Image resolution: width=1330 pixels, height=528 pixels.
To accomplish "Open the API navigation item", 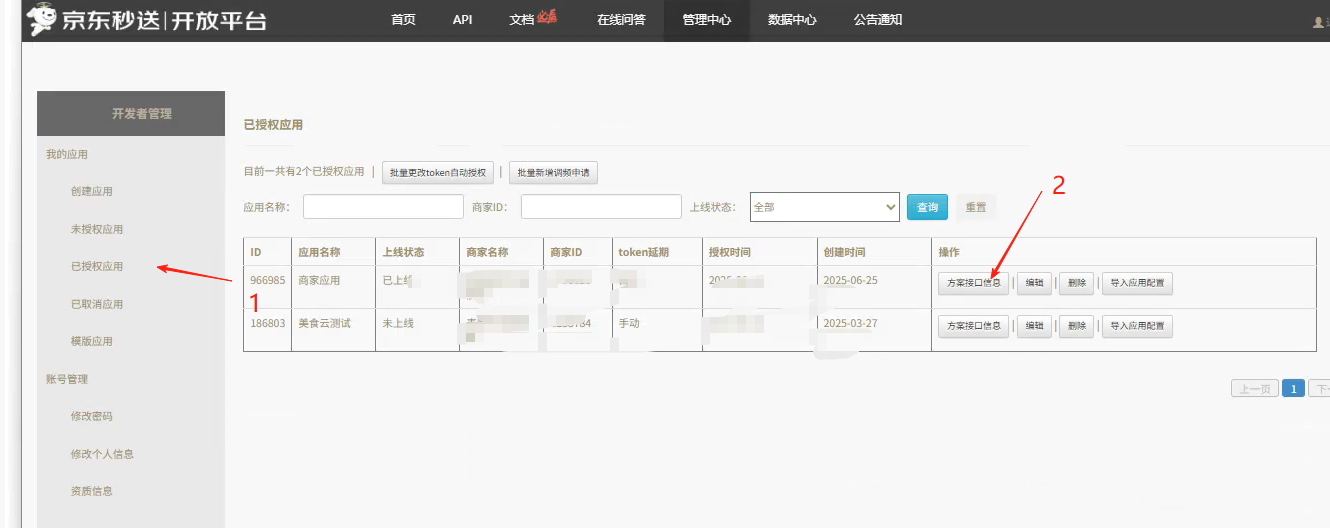I will tap(462, 20).
